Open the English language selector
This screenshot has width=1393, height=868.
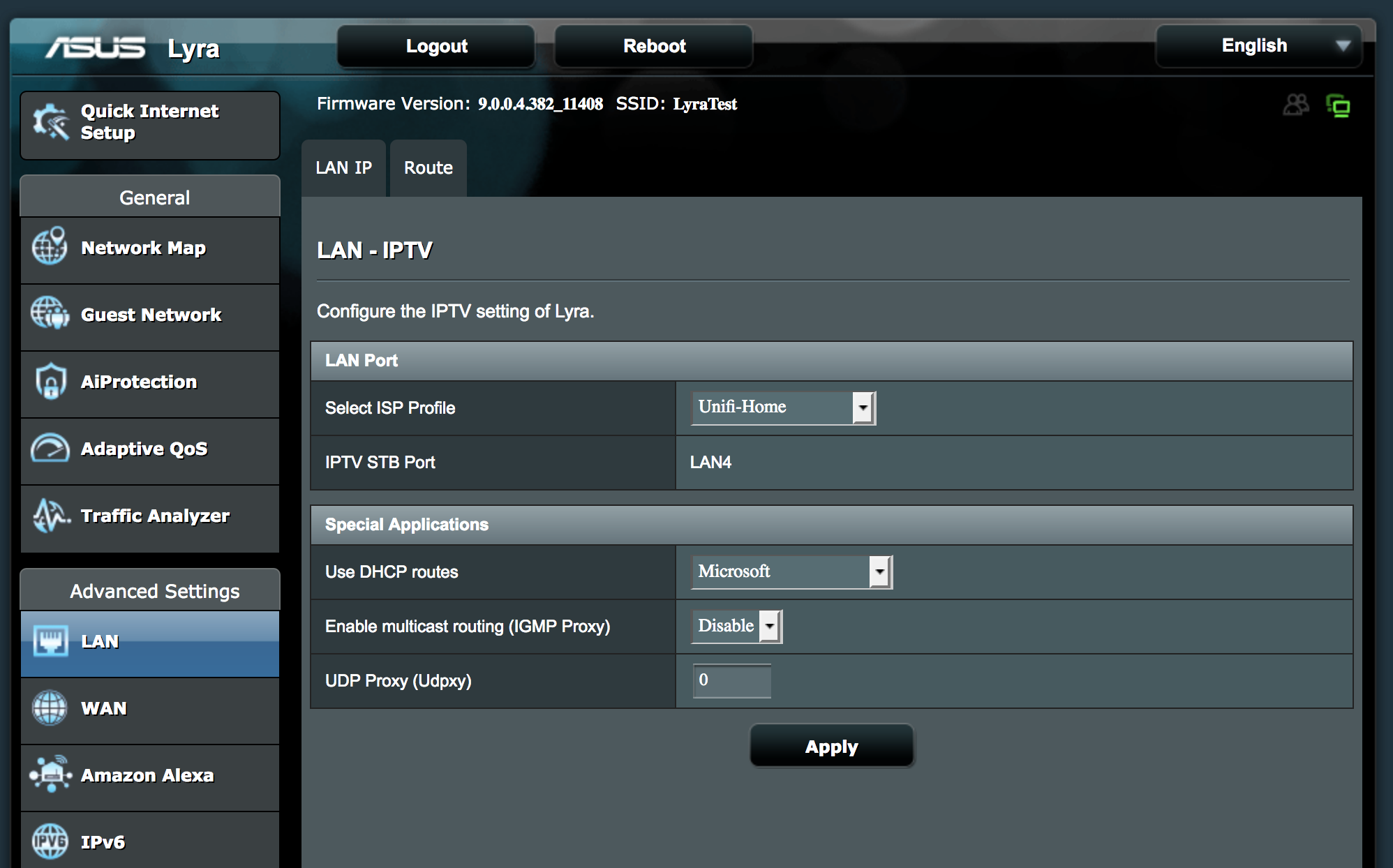(1259, 46)
